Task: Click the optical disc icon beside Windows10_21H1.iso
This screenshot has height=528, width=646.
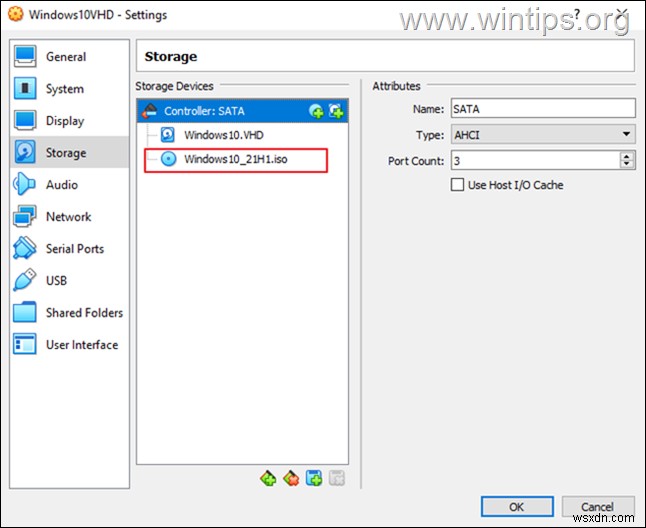Action: (168, 159)
